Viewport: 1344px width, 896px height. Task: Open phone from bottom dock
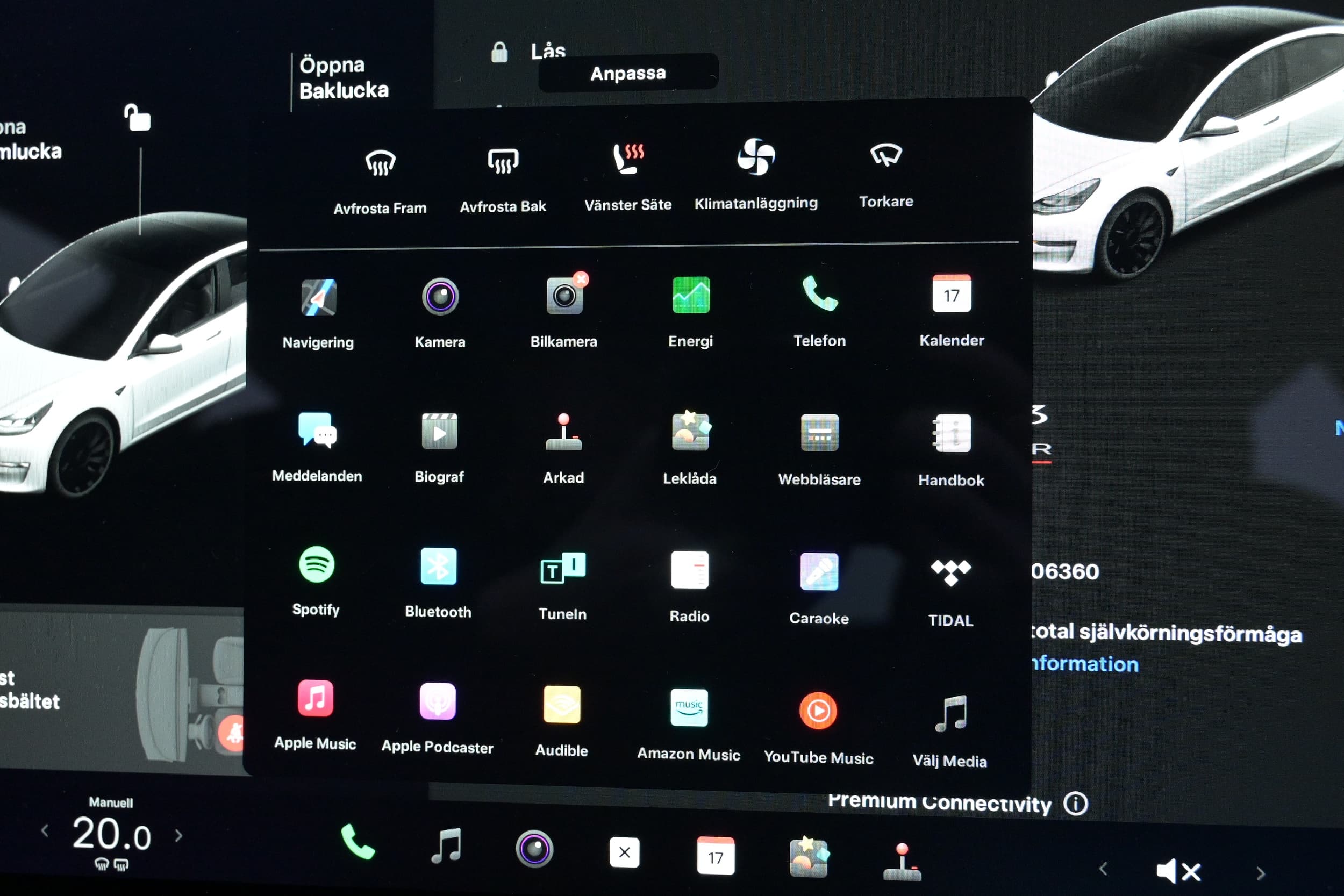click(x=358, y=842)
